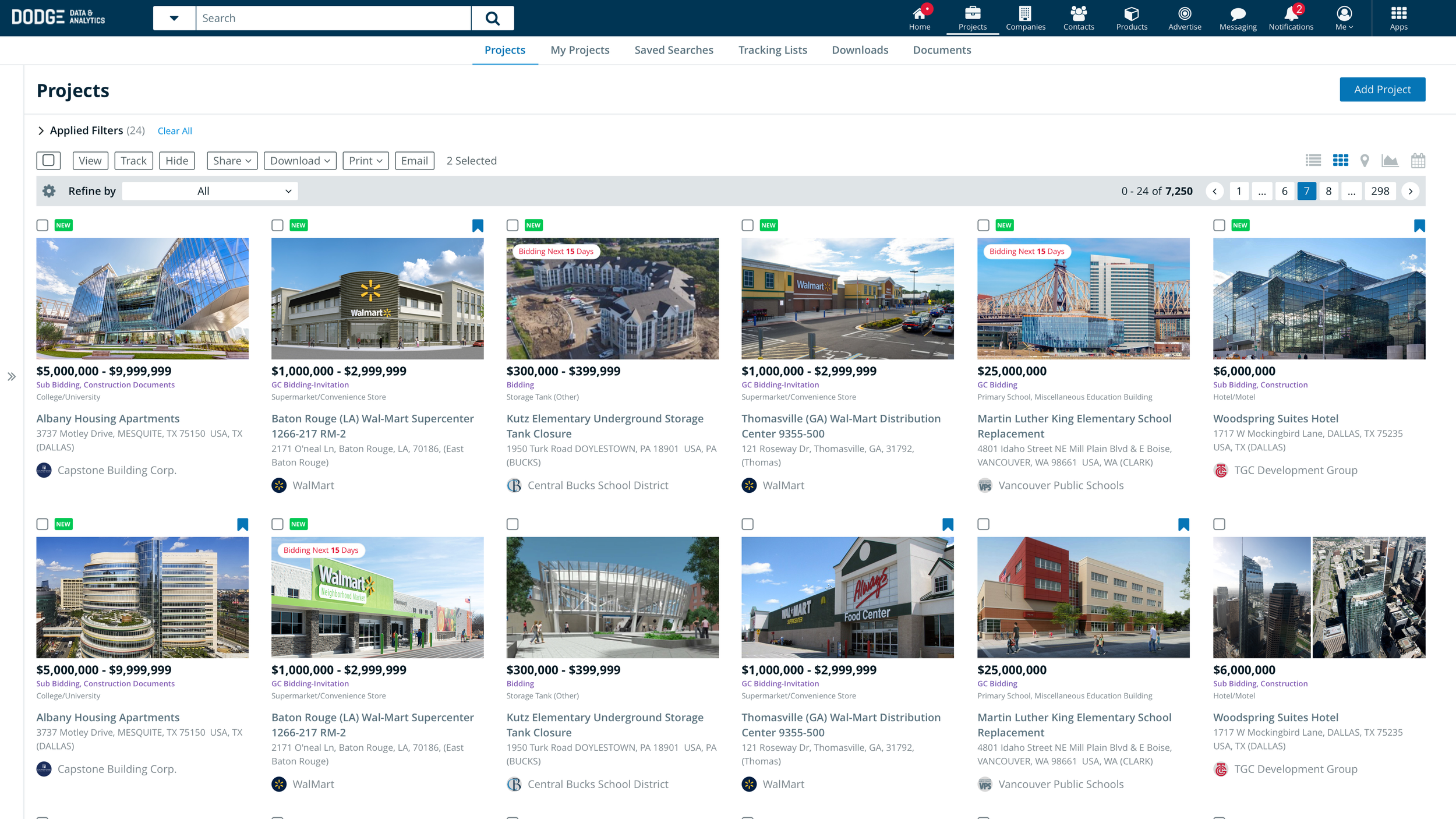
Task: Select first Albany Housing Apartments card checkbox
Action: (x=43, y=225)
